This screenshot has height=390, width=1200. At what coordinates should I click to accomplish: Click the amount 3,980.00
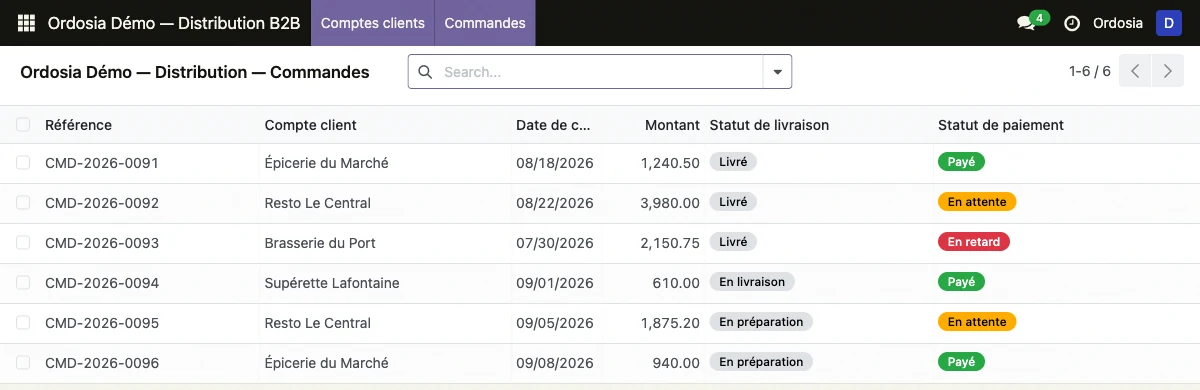[x=670, y=203]
